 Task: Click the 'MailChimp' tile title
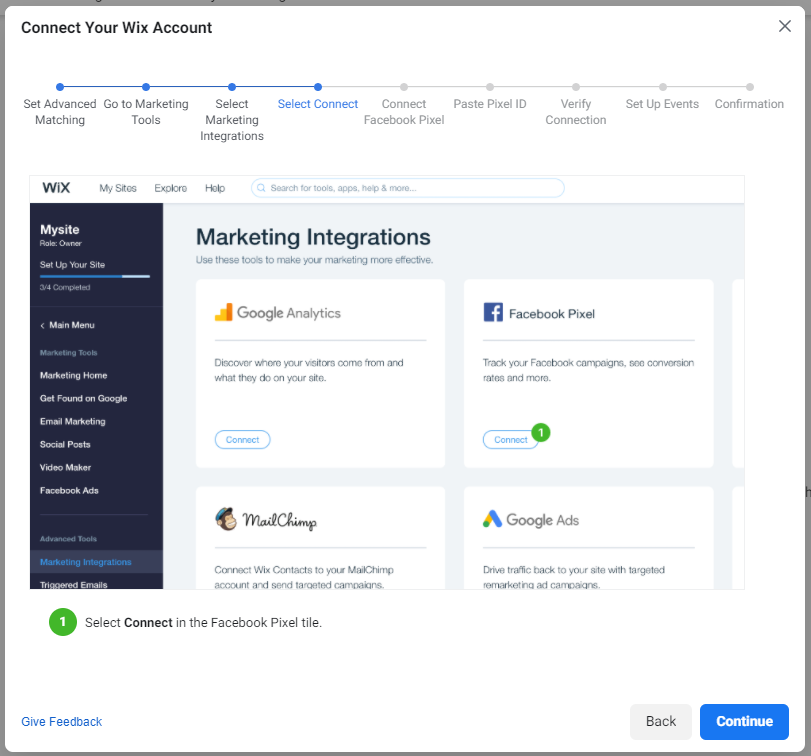[x=280, y=520]
